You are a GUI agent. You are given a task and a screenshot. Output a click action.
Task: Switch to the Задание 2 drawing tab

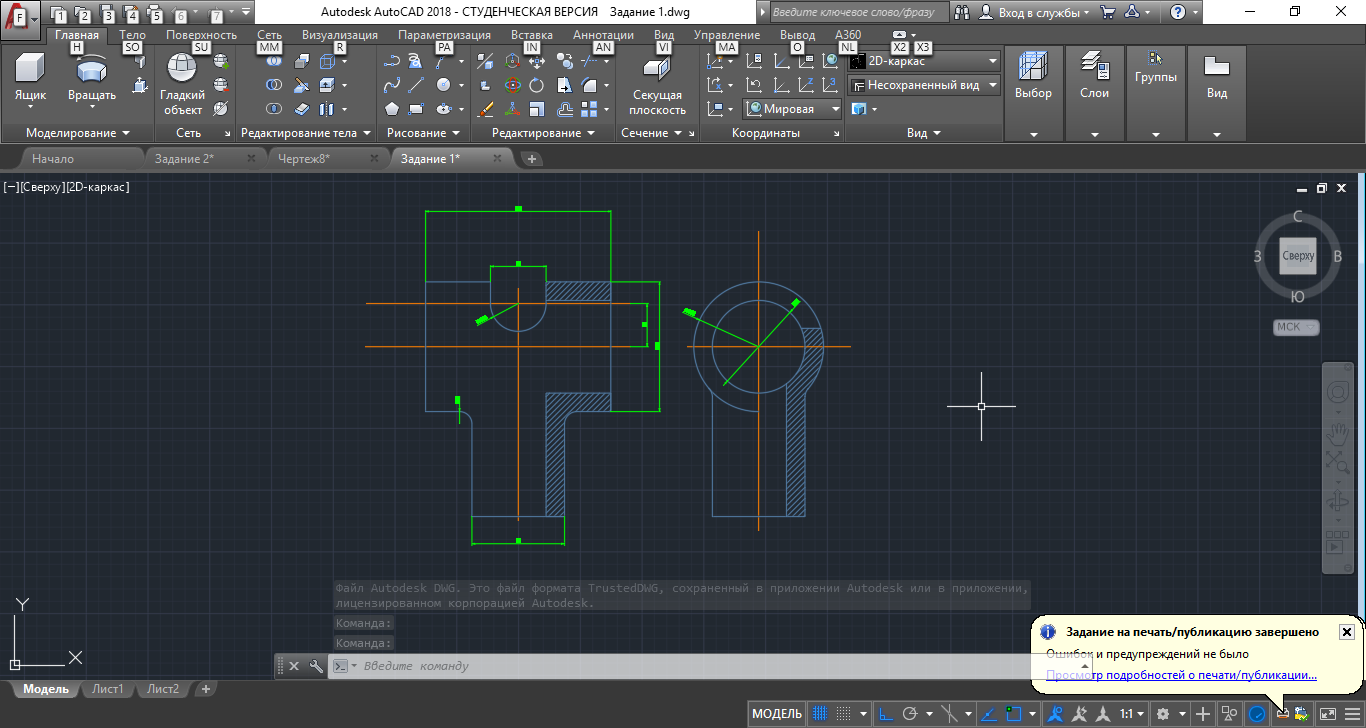click(x=184, y=159)
